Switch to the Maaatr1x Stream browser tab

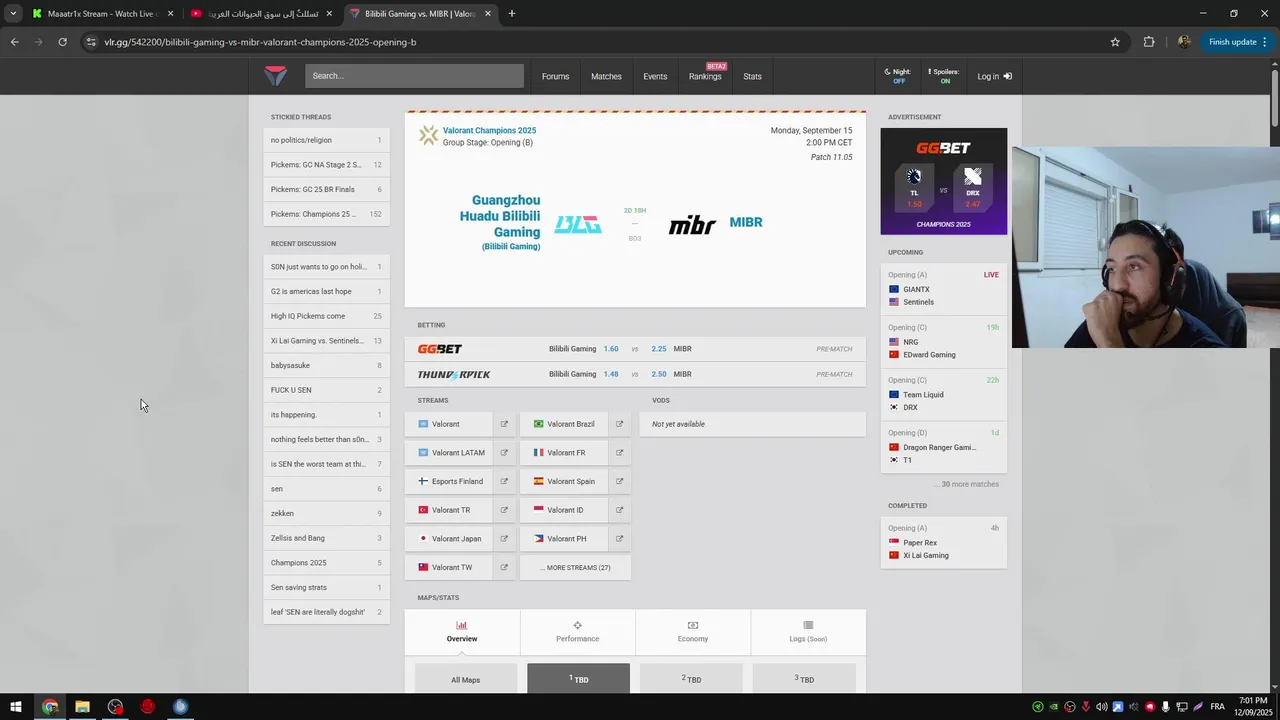click(103, 14)
